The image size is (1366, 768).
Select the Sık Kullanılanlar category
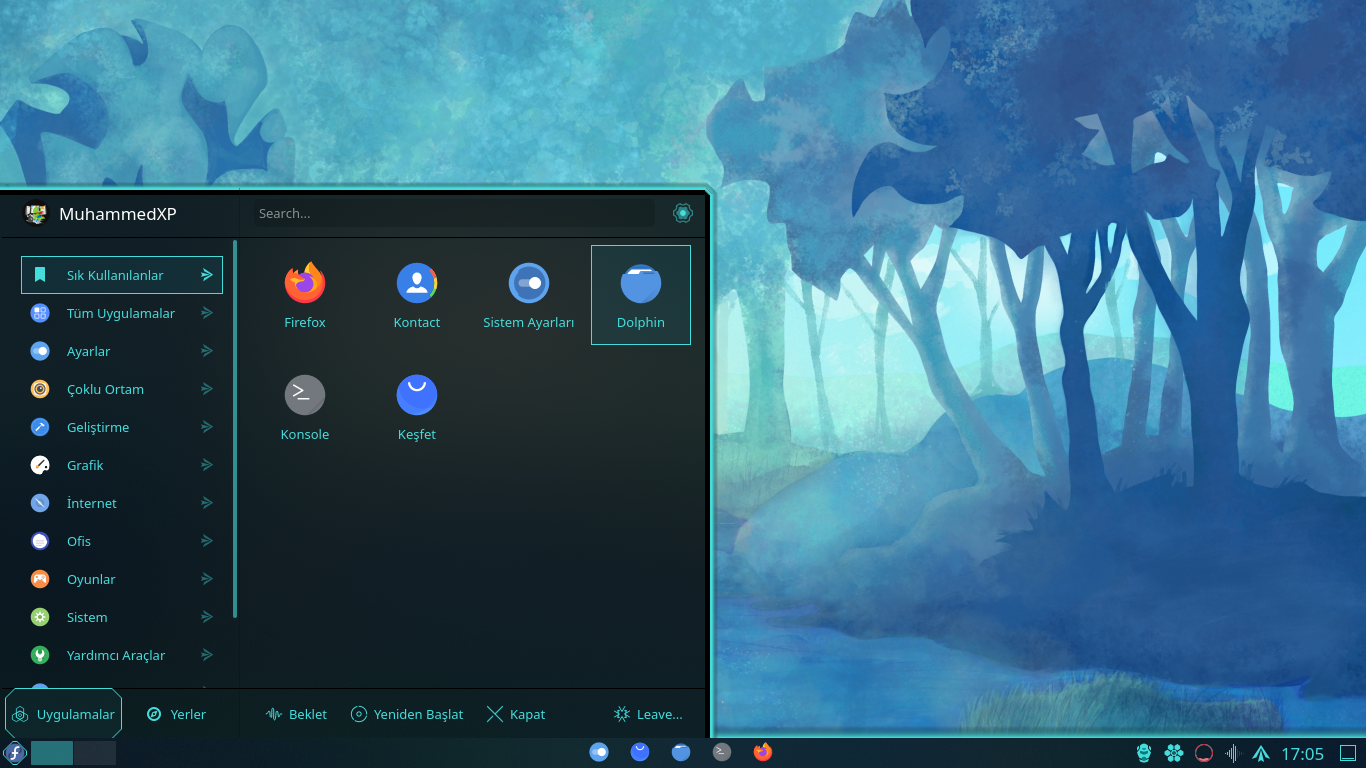point(122,275)
